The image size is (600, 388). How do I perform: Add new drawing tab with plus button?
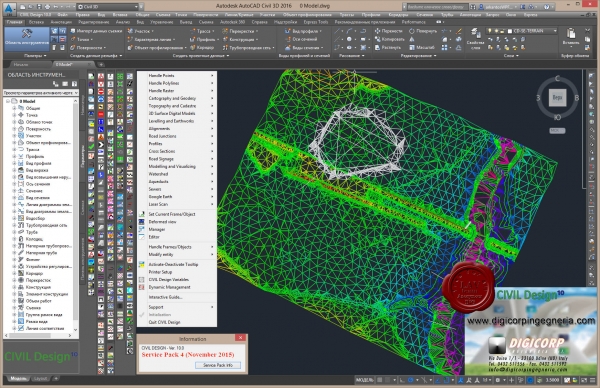pos(101,64)
